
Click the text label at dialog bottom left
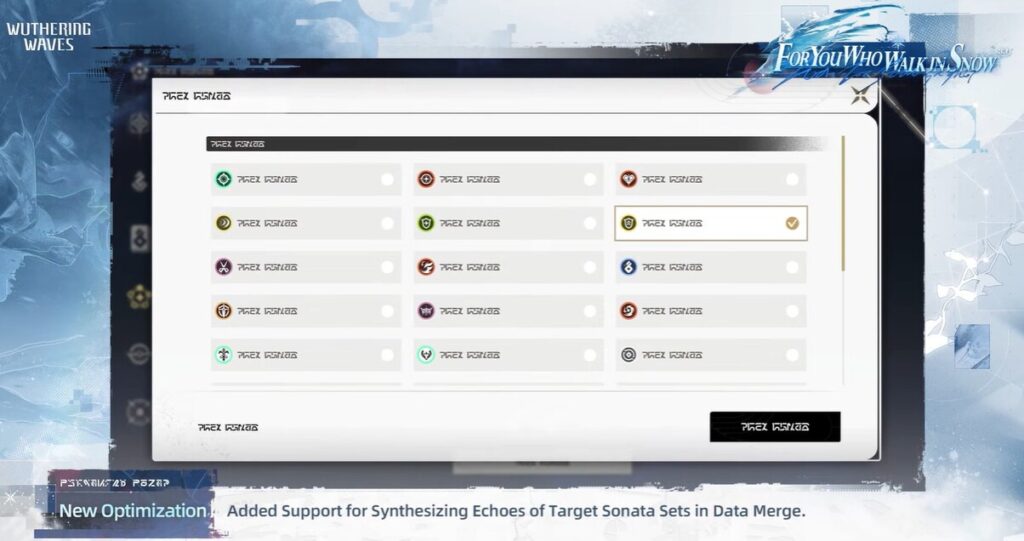[x=228, y=427]
